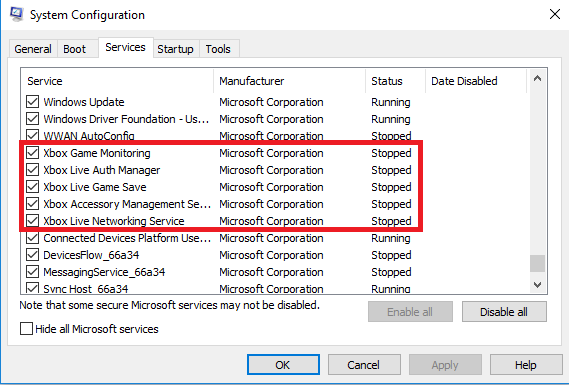Open the Boot tab
569x385 pixels.
[74, 49]
